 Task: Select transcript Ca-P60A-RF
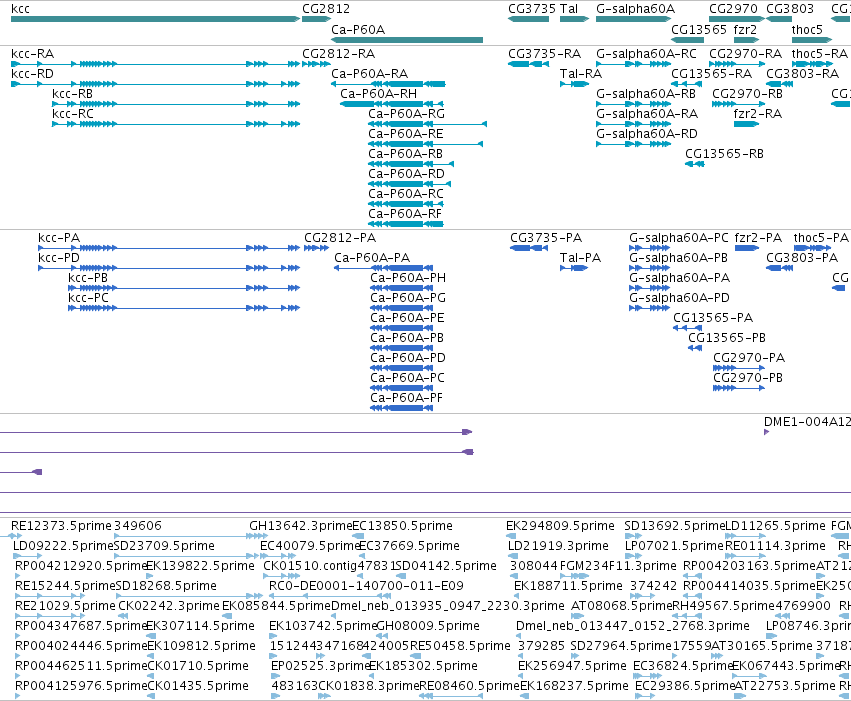coord(405,214)
